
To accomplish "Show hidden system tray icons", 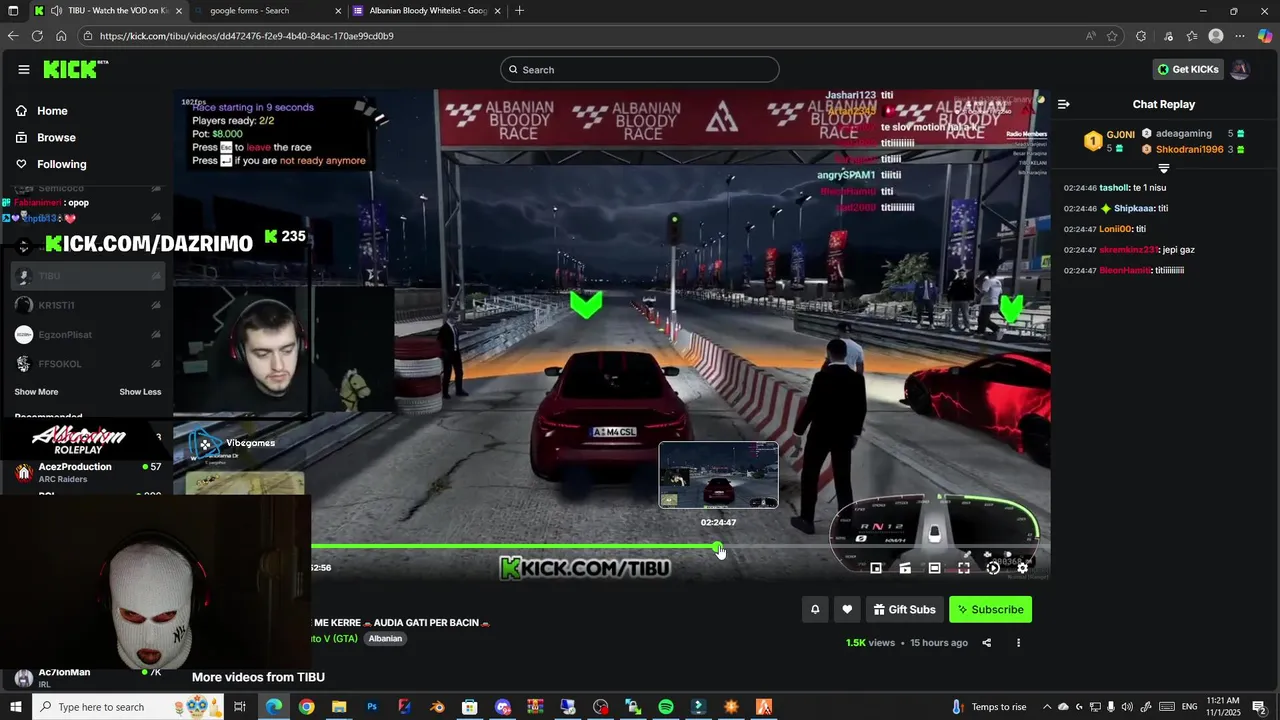I will [x=1046, y=707].
